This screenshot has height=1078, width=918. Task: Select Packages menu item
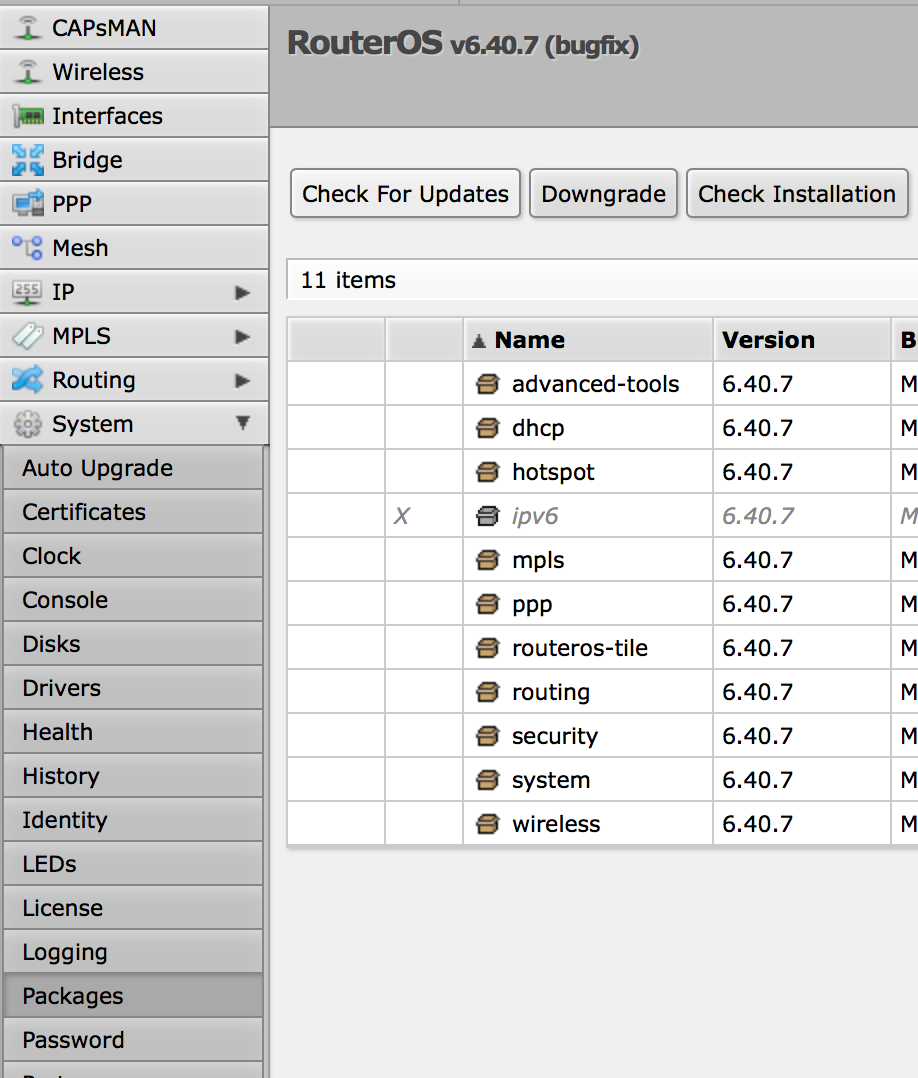point(133,996)
